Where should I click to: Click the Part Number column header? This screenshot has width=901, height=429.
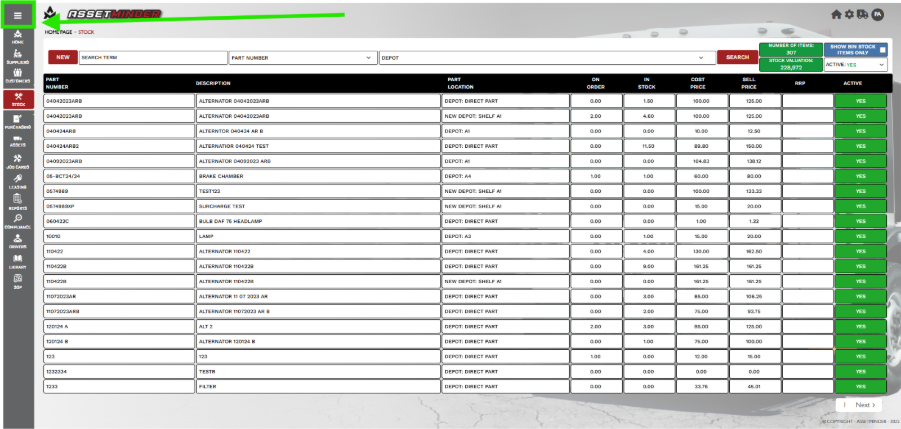pyautogui.click(x=57, y=83)
